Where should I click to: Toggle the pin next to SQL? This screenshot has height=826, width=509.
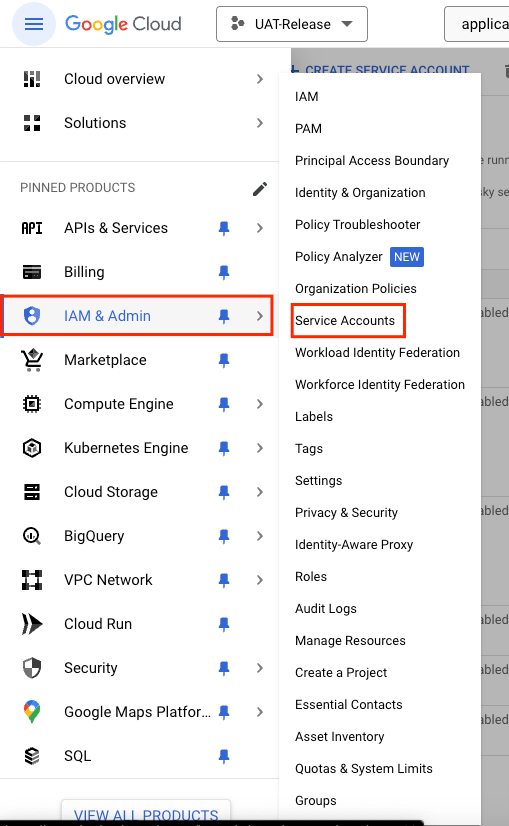224,756
